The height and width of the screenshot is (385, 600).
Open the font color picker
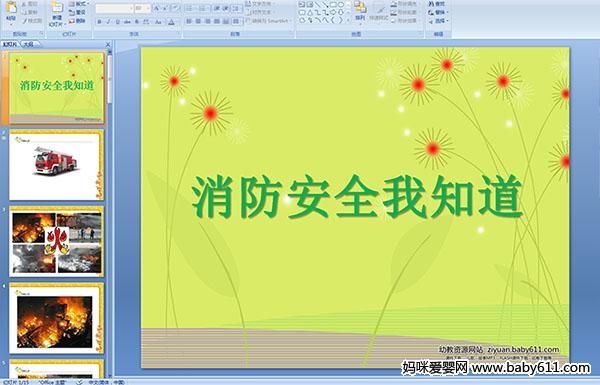pyautogui.click(x=171, y=22)
